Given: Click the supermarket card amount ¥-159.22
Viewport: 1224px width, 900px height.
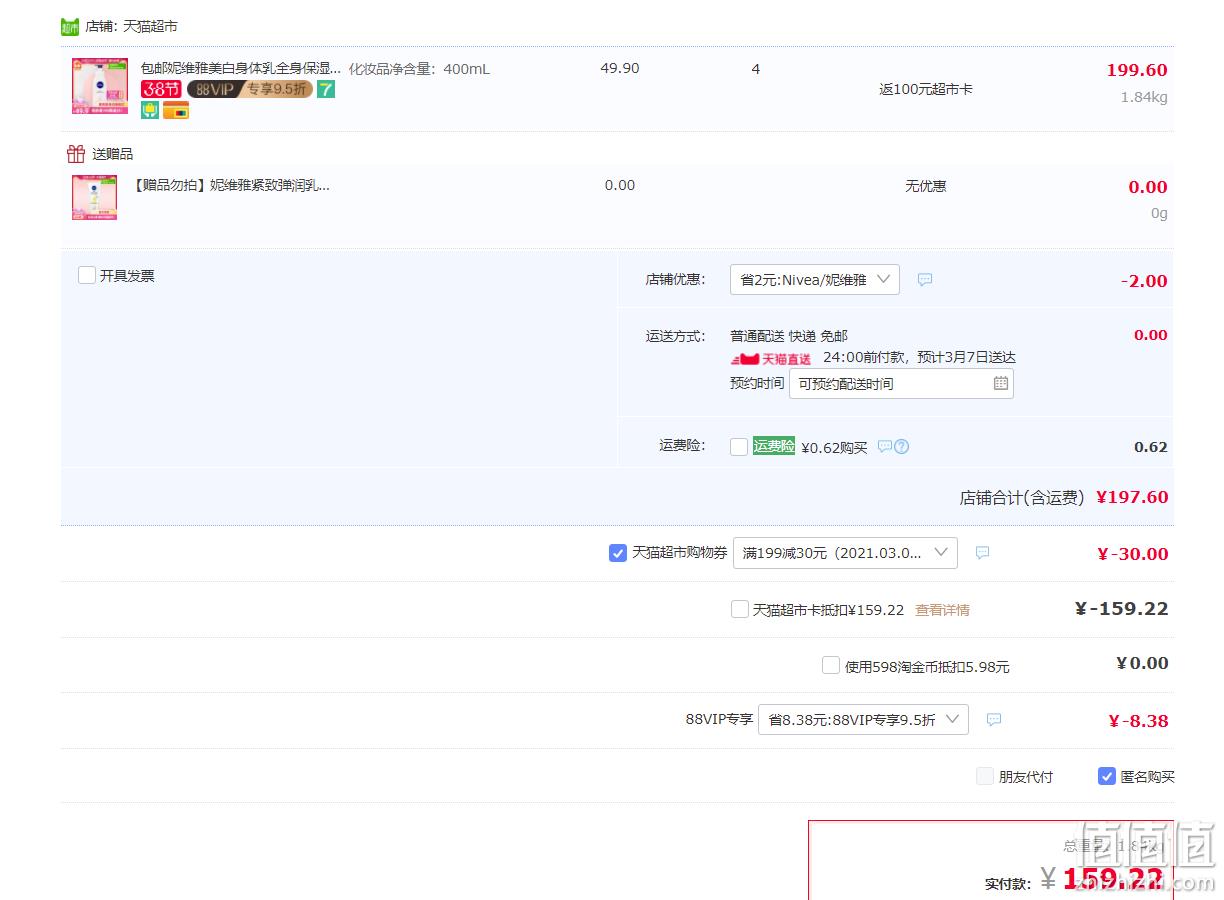Looking at the screenshot, I should pyautogui.click(x=1121, y=609).
